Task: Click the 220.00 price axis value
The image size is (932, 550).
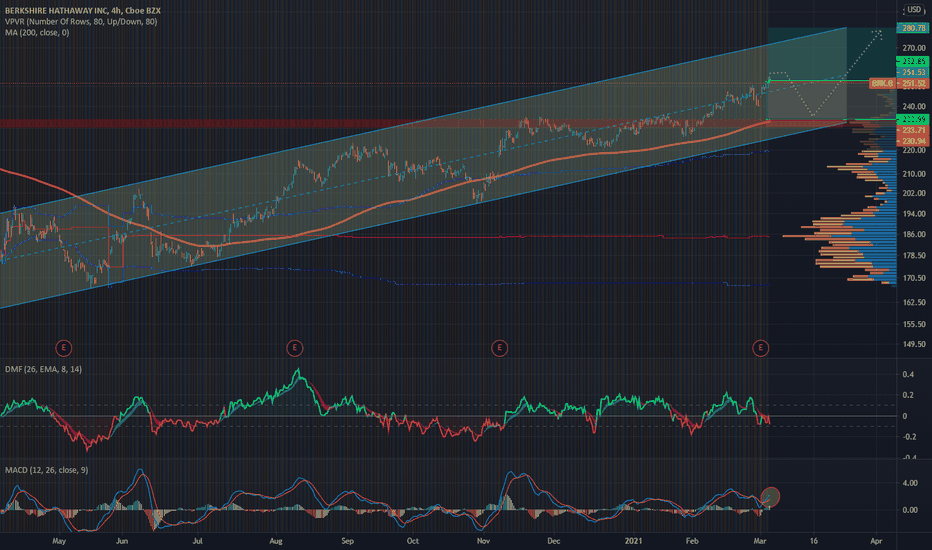Action: 914,150
